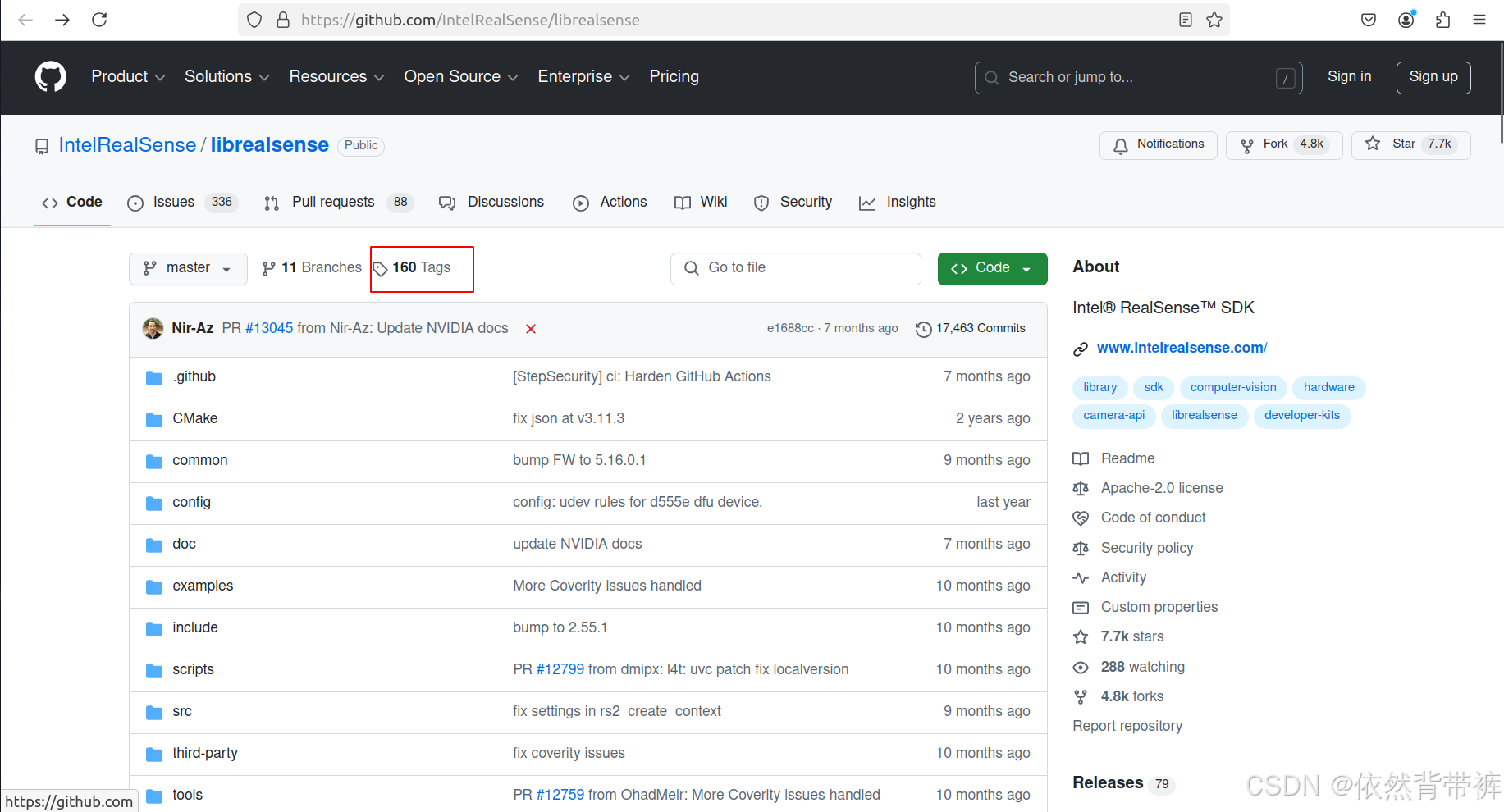Open Firefox account icon
1504x812 pixels.
coord(1406,20)
